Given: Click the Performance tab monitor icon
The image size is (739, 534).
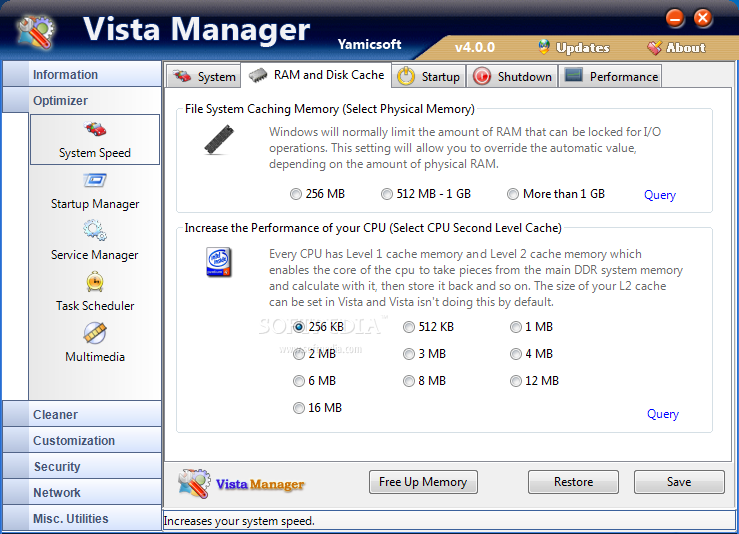Looking at the screenshot, I should [574, 75].
